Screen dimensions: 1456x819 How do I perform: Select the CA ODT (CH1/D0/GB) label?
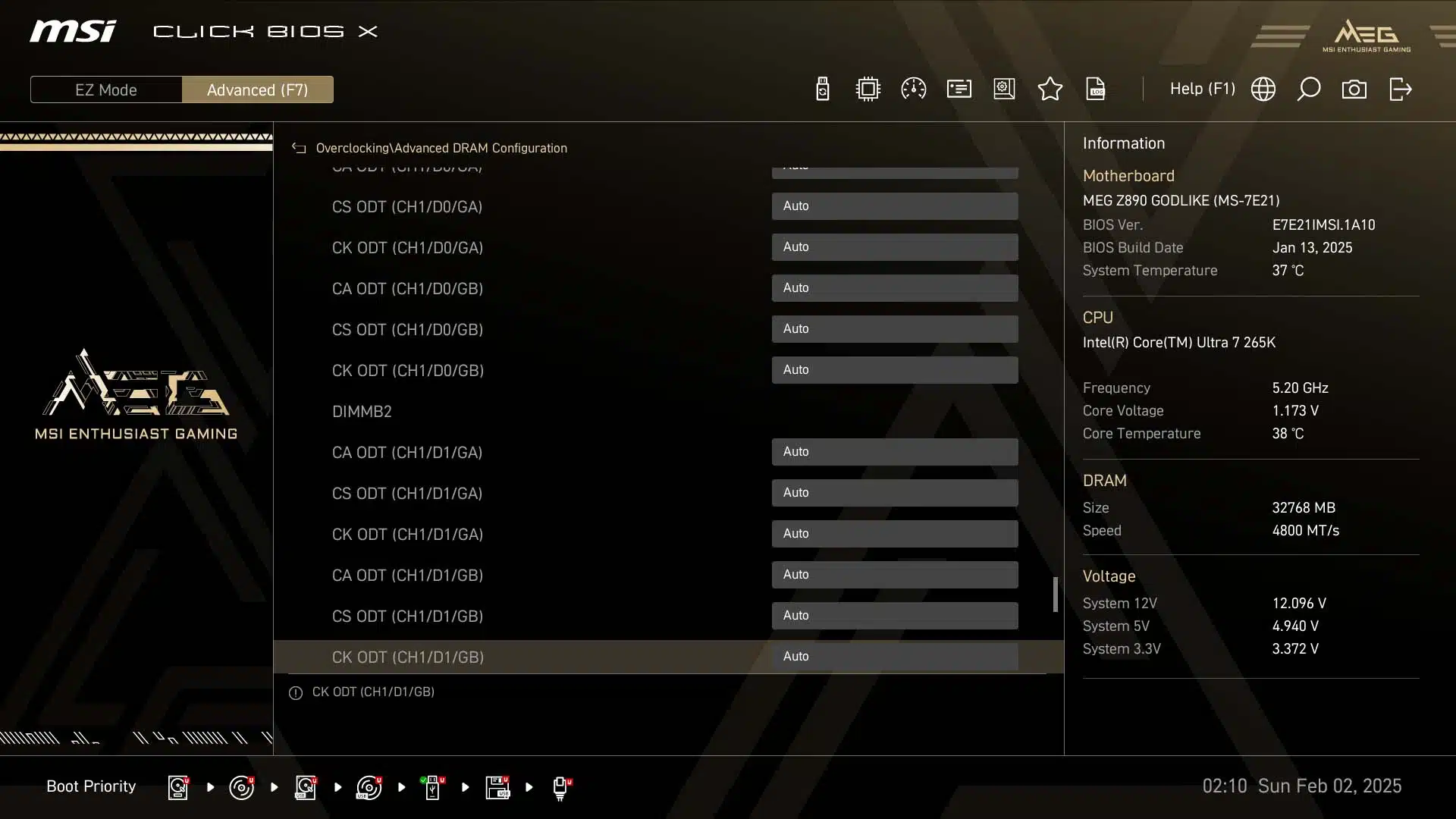(x=407, y=289)
